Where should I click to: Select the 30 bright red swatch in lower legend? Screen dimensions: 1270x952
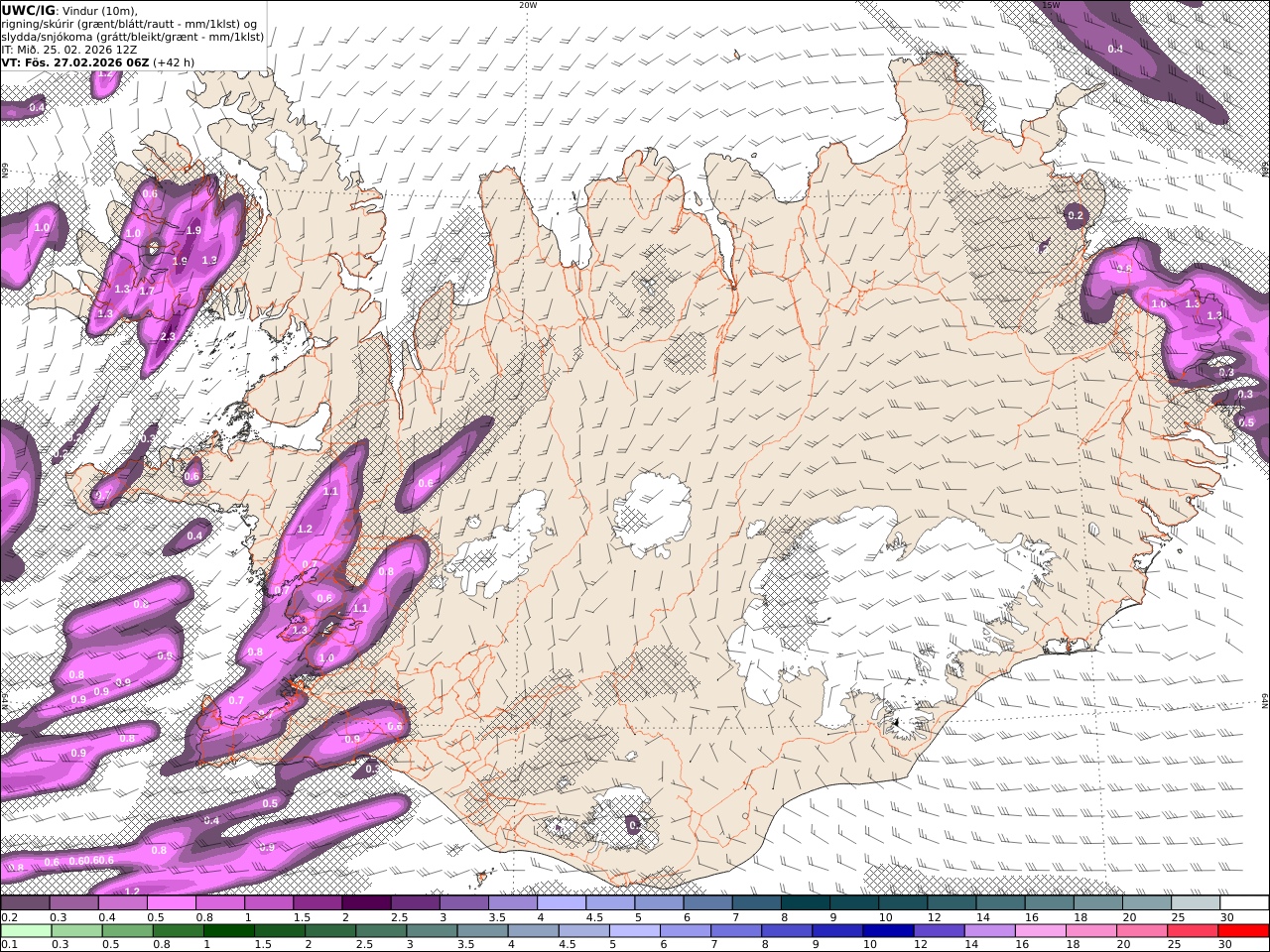tap(1244, 931)
